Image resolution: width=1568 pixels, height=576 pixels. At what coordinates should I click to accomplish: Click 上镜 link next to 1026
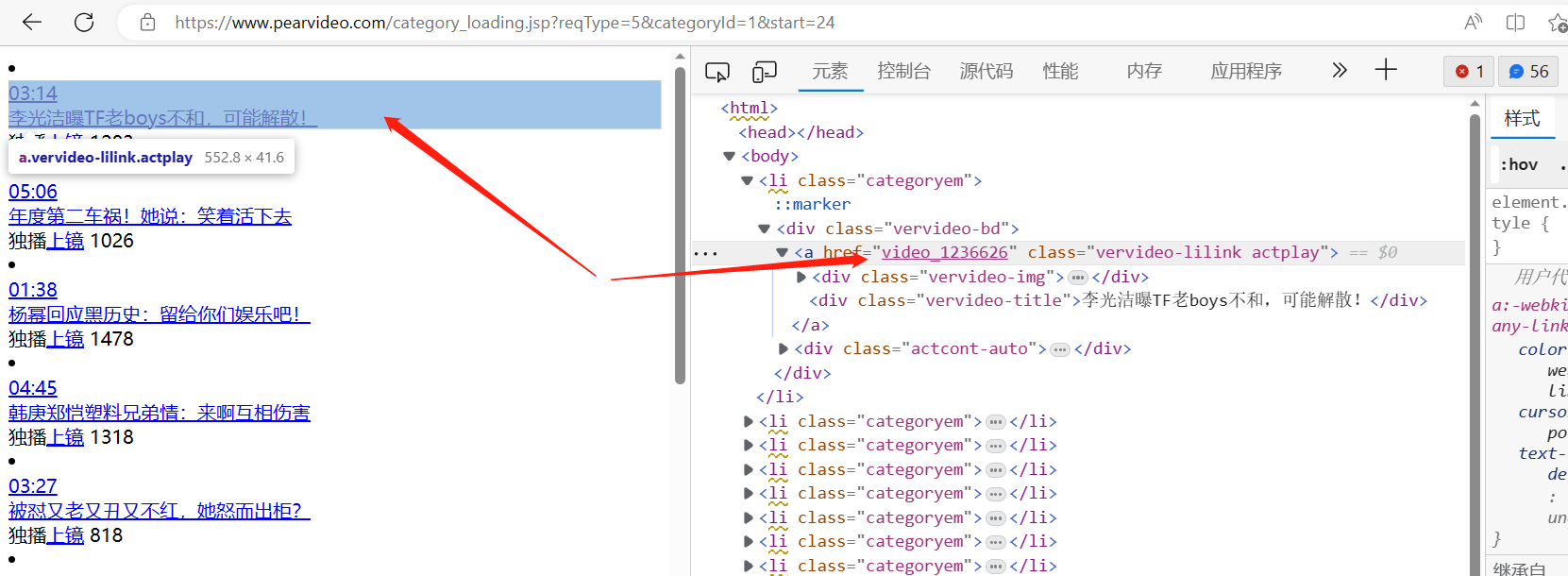(x=65, y=241)
